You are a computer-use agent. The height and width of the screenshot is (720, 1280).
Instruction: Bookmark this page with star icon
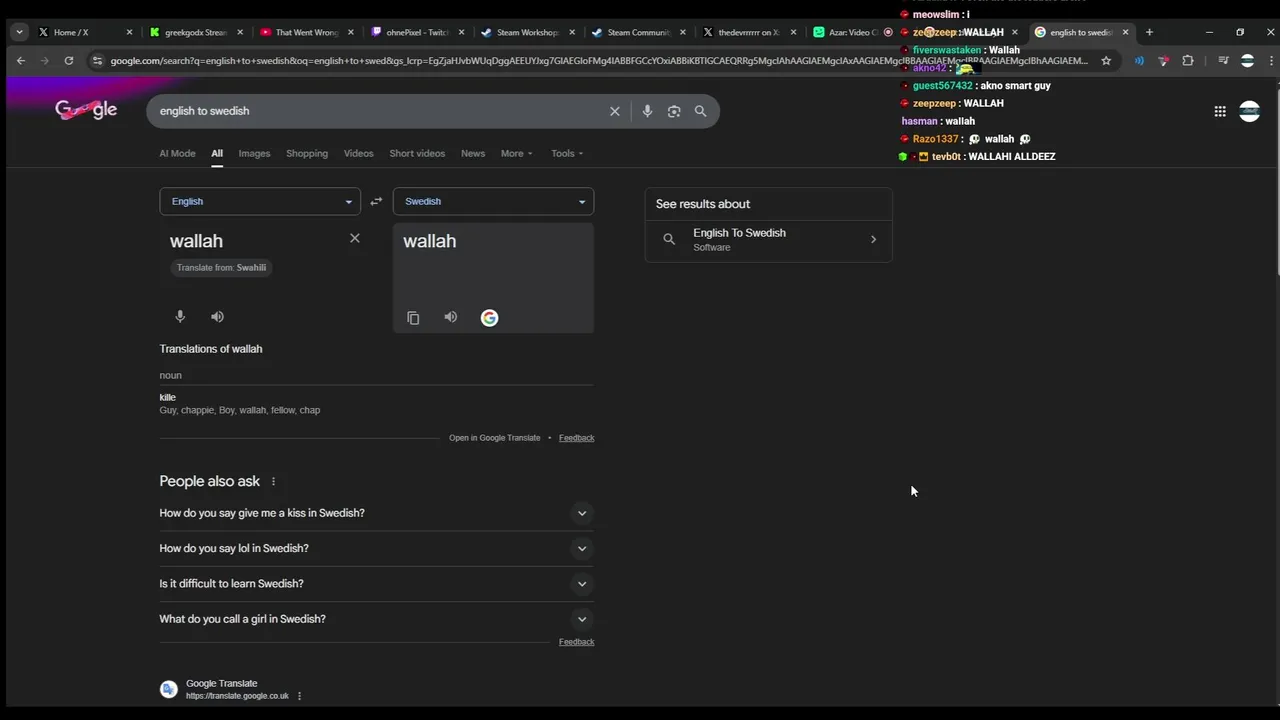tap(1106, 60)
